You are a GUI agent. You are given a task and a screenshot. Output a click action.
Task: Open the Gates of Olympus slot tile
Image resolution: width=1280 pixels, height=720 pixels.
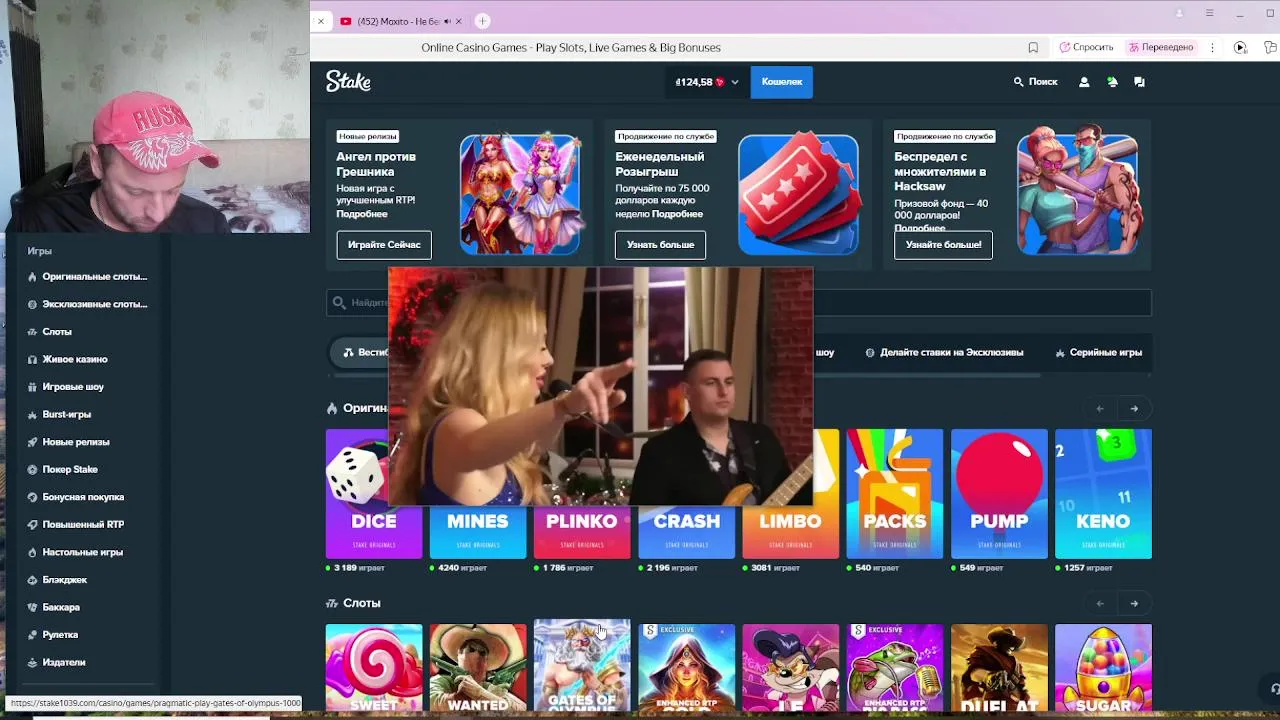582,666
